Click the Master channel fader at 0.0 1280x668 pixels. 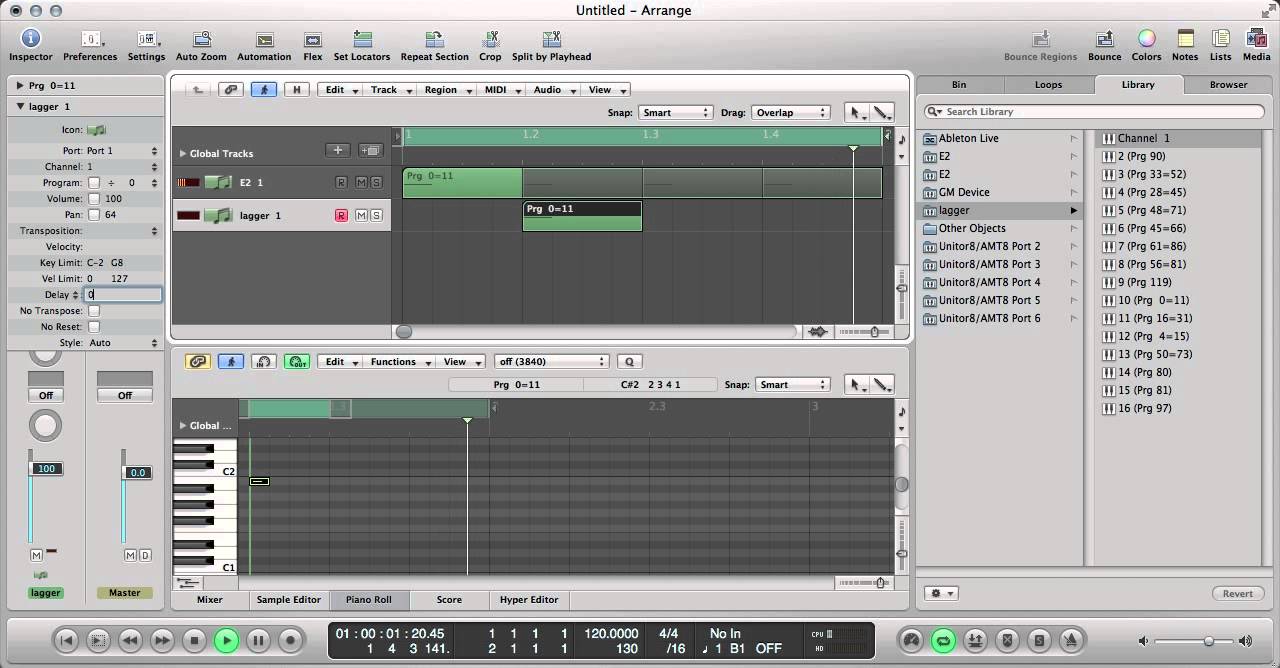tap(138, 473)
